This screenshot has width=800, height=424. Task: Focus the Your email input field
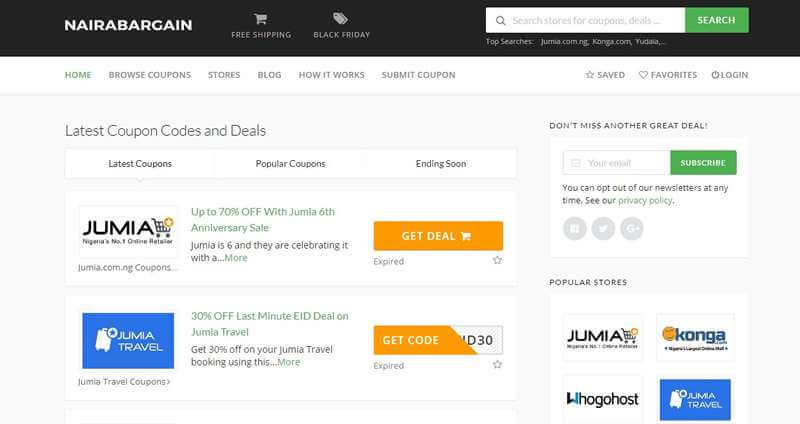(x=617, y=163)
